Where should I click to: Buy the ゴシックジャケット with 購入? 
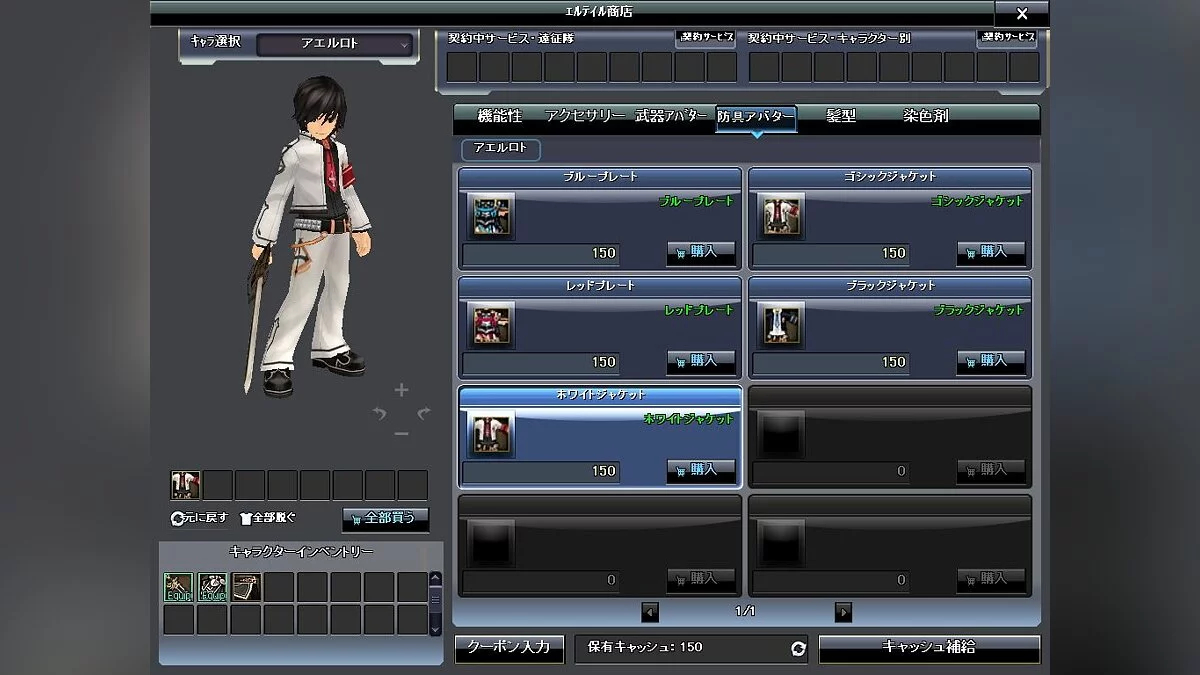pyautogui.click(x=991, y=252)
